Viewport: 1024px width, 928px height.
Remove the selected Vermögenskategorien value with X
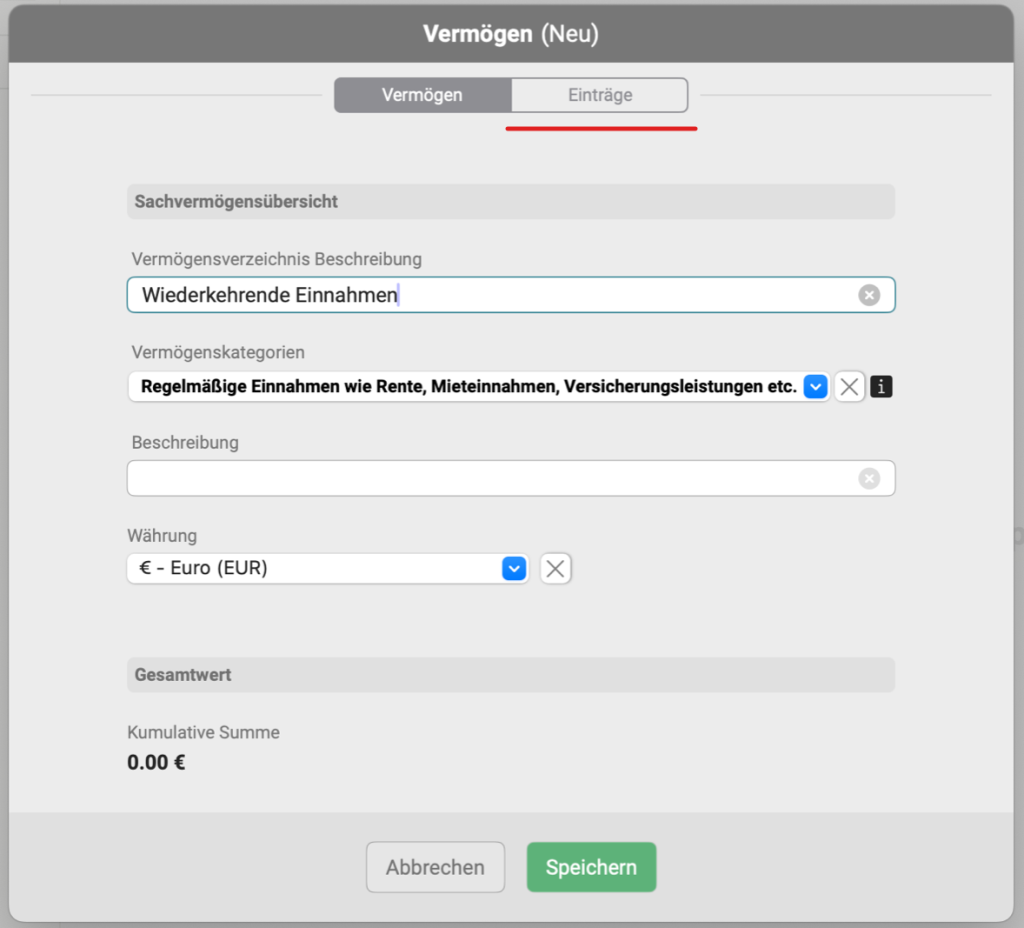849,387
